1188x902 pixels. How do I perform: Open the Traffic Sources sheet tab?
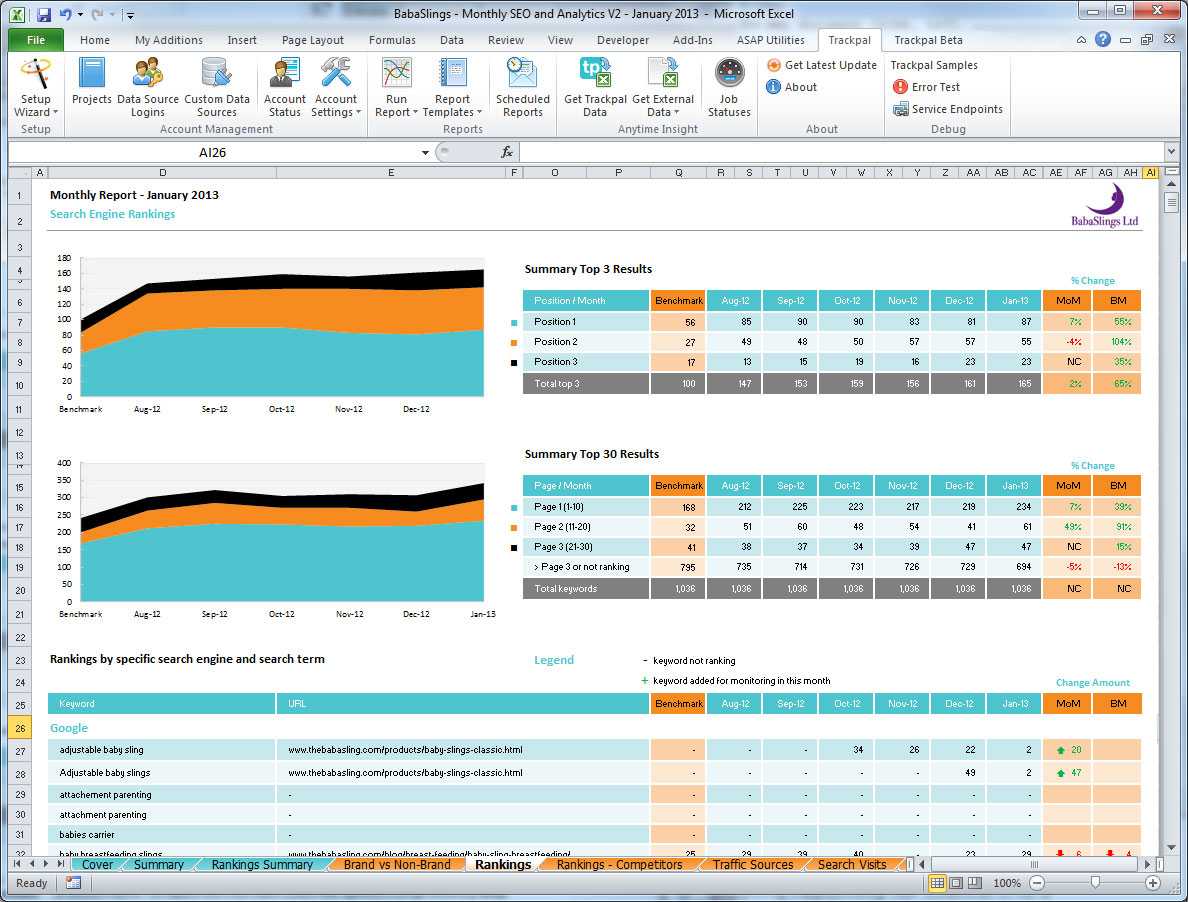click(x=753, y=864)
